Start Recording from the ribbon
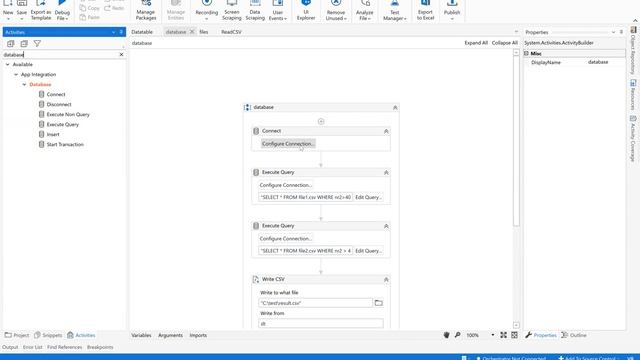Image resolution: width=640 pixels, height=360 pixels. 207,11
